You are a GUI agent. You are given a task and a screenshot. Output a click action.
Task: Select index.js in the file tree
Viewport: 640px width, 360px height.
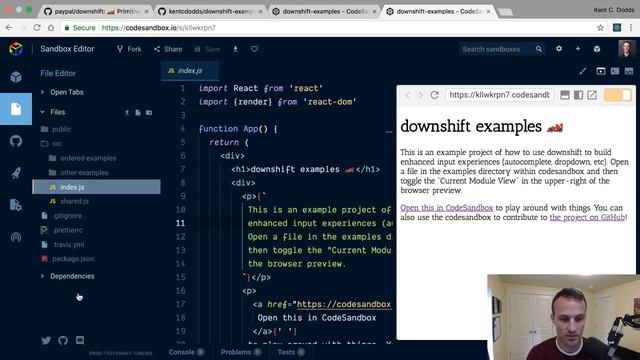tap(96, 187)
